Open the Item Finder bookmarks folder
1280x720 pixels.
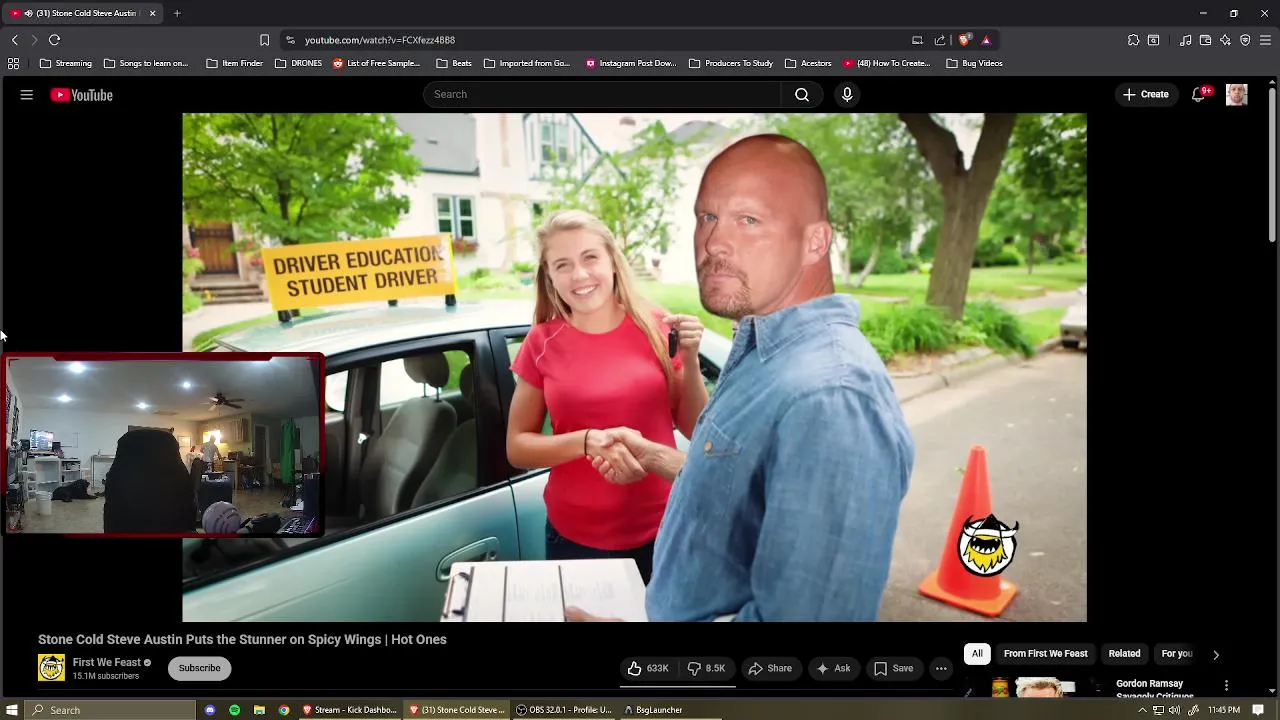234,63
